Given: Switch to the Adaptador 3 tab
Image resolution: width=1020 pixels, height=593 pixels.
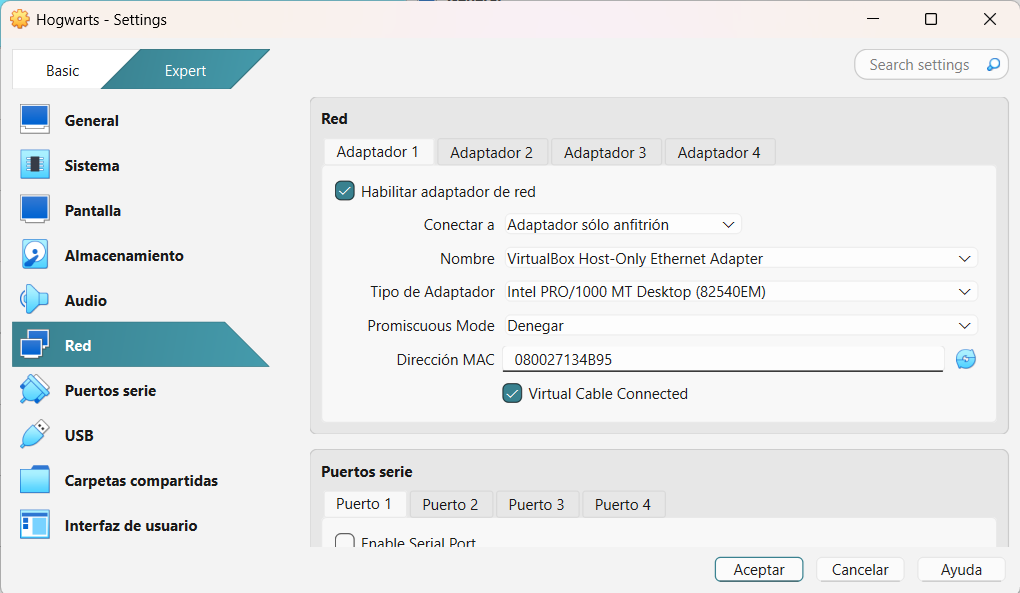Looking at the screenshot, I should [605, 151].
